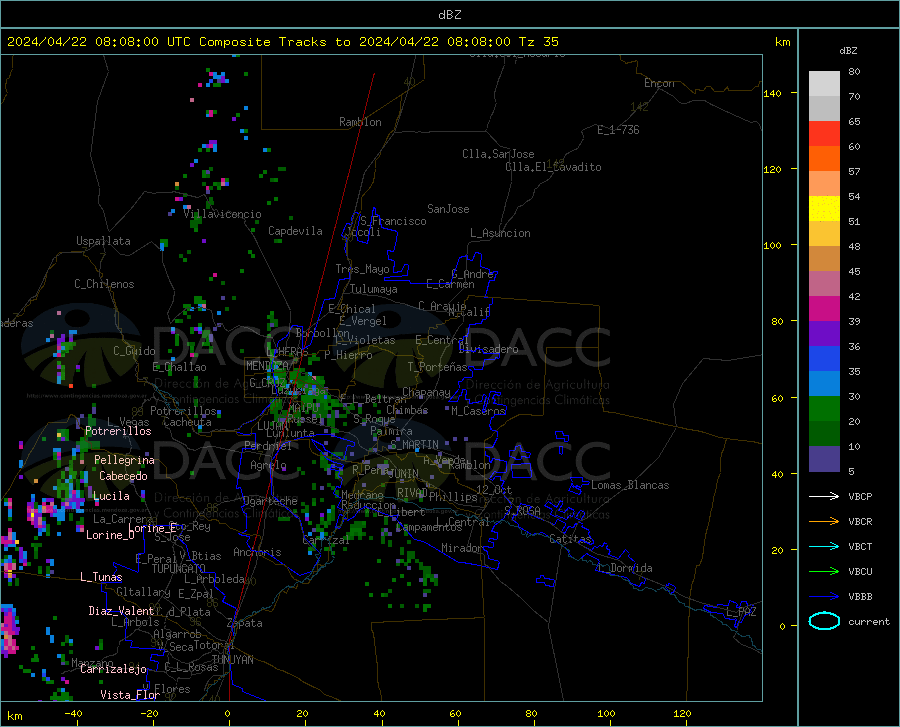Click the Divisadero place label

[488, 349]
